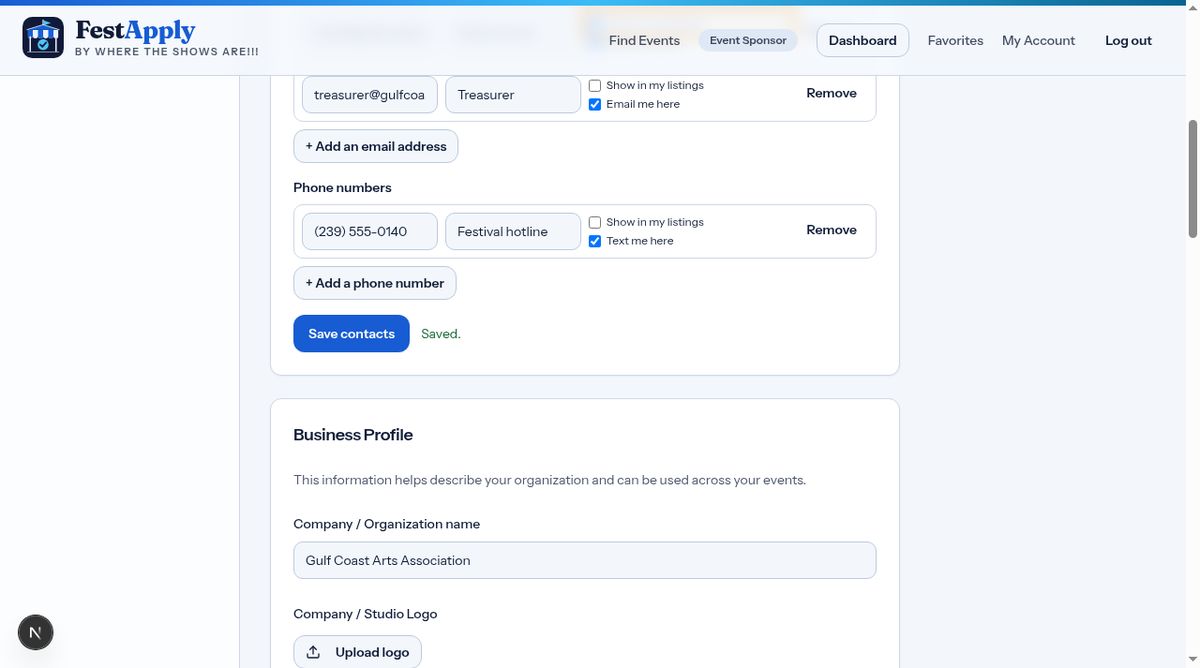
Task: Open Favorites in the top navigation
Action: (955, 41)
